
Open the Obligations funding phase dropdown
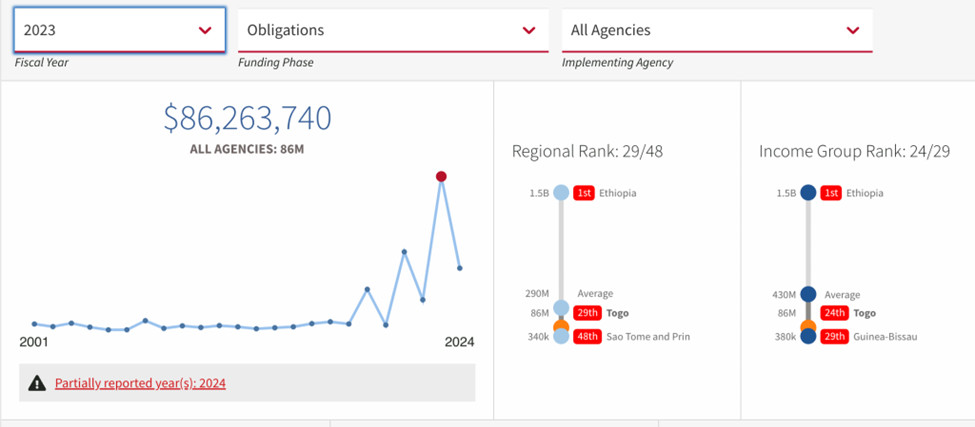click(393, 30)
